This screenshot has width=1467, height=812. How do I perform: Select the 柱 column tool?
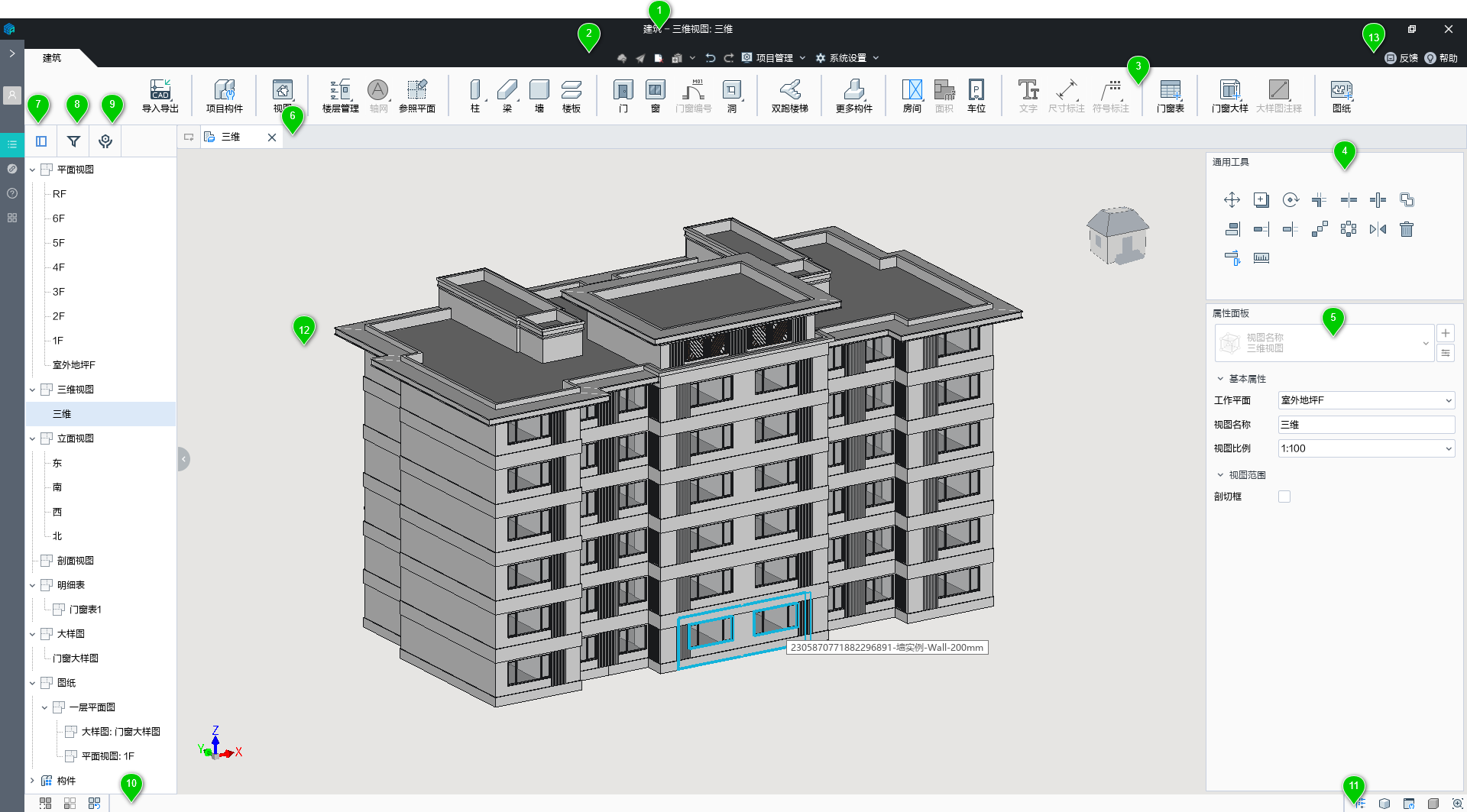coord(475,96)
